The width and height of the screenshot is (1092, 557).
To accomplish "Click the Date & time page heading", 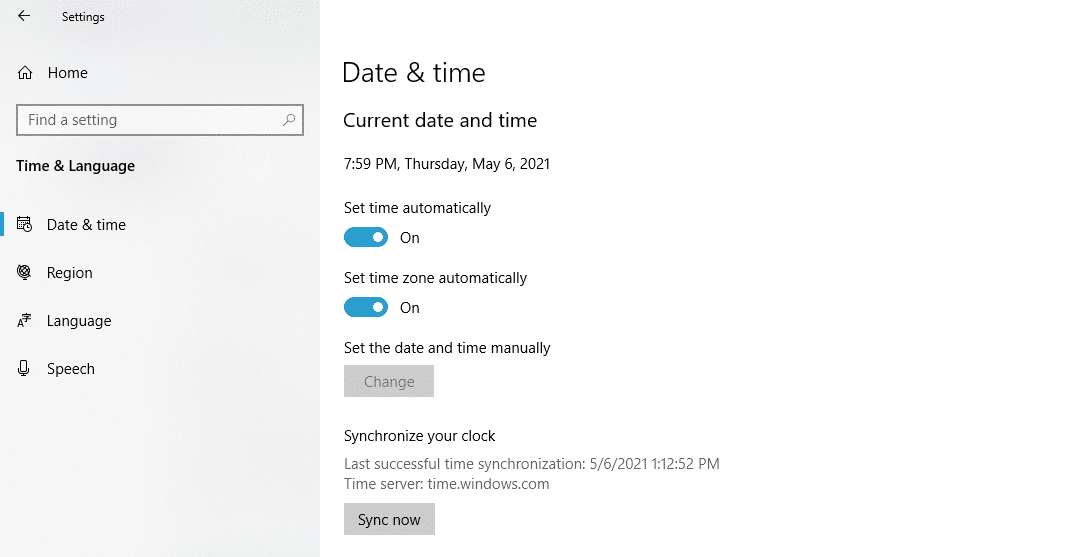I will click(413, 73).
